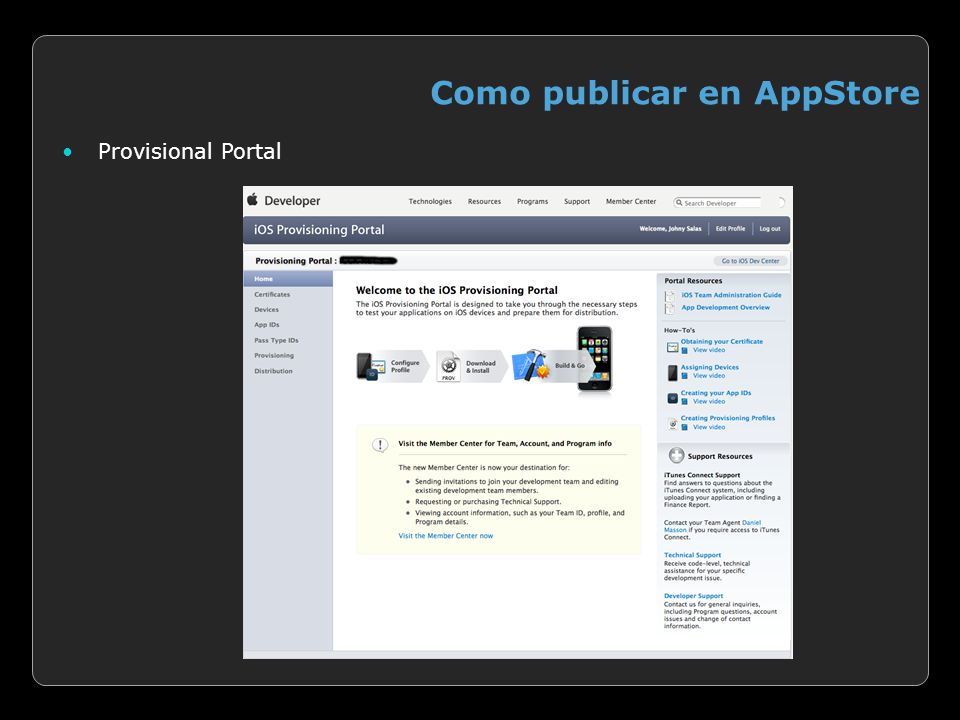
Task: Open the Member Center menu
Action: 631,201
